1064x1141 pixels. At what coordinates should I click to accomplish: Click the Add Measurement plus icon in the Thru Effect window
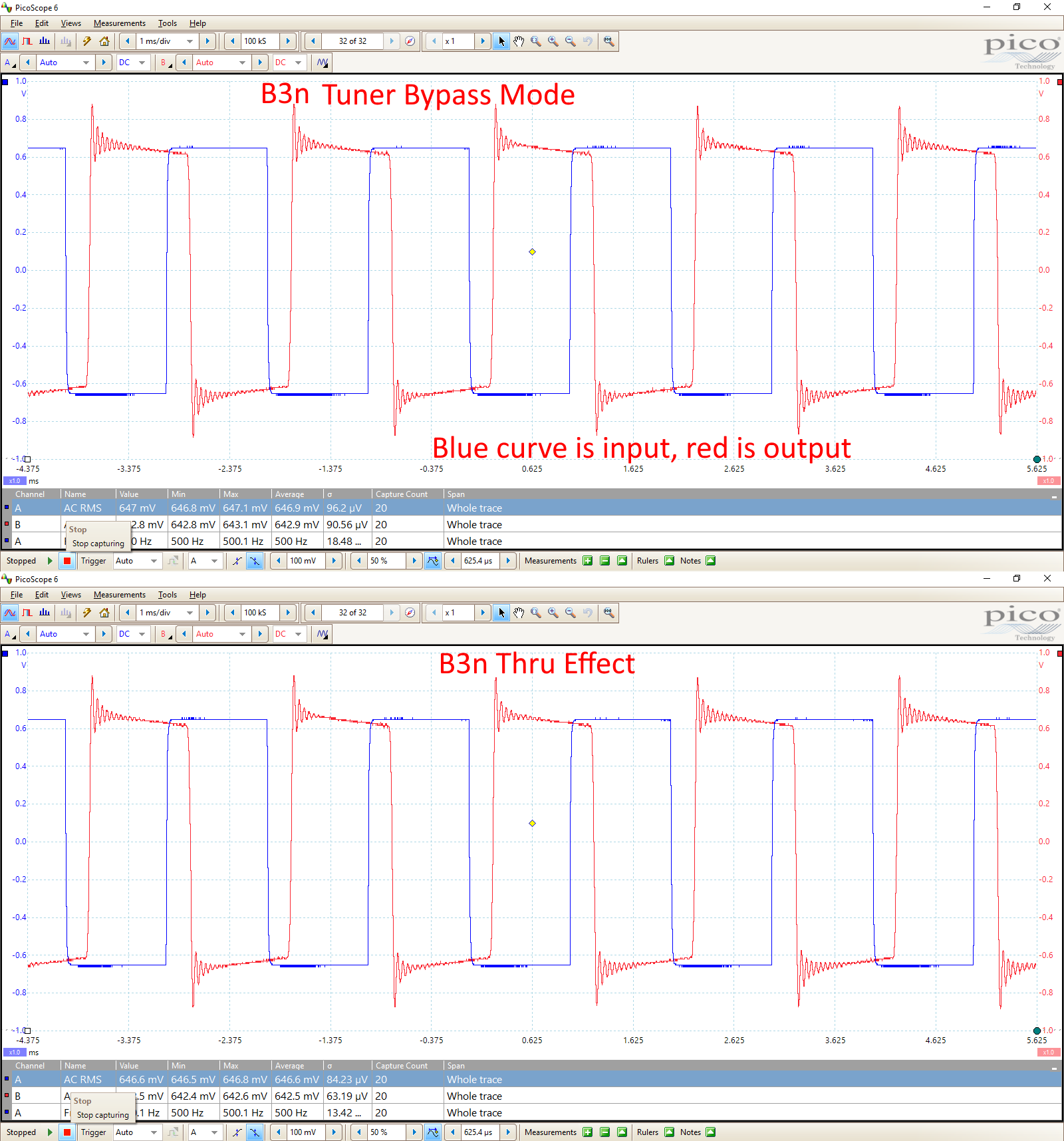(588, 1132)
